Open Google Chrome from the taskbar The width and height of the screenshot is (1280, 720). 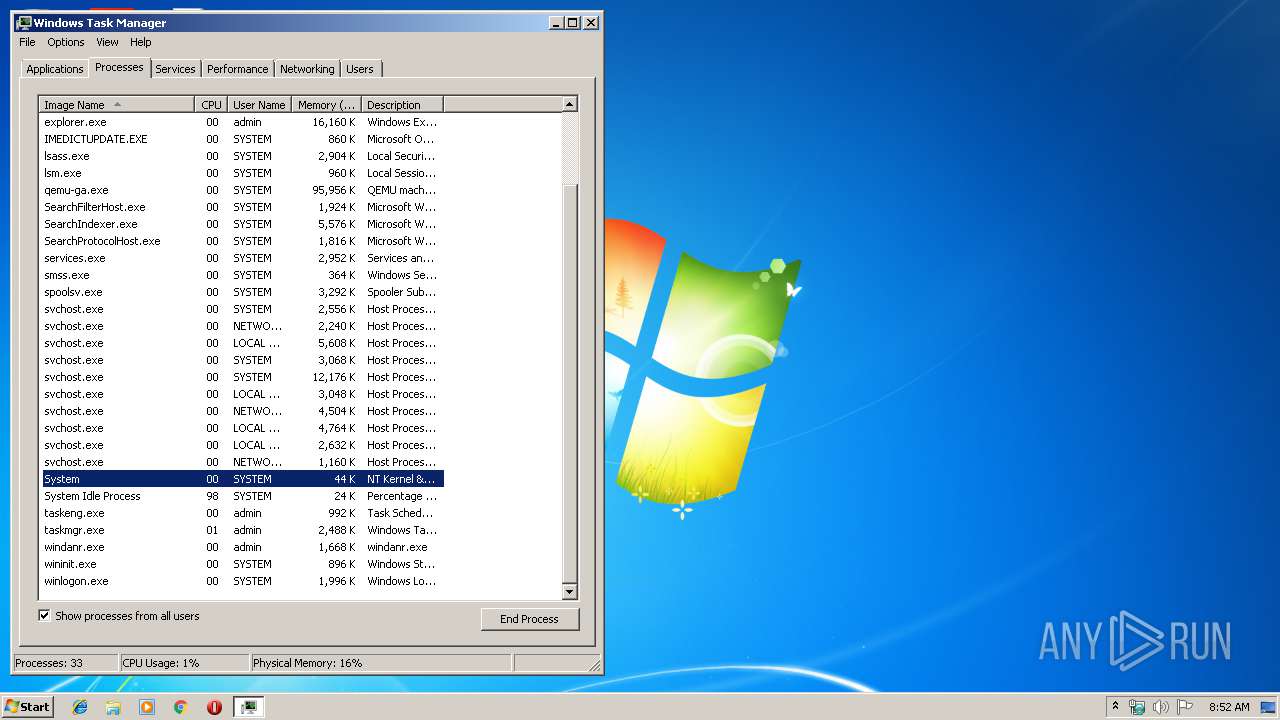coord(181,707)
